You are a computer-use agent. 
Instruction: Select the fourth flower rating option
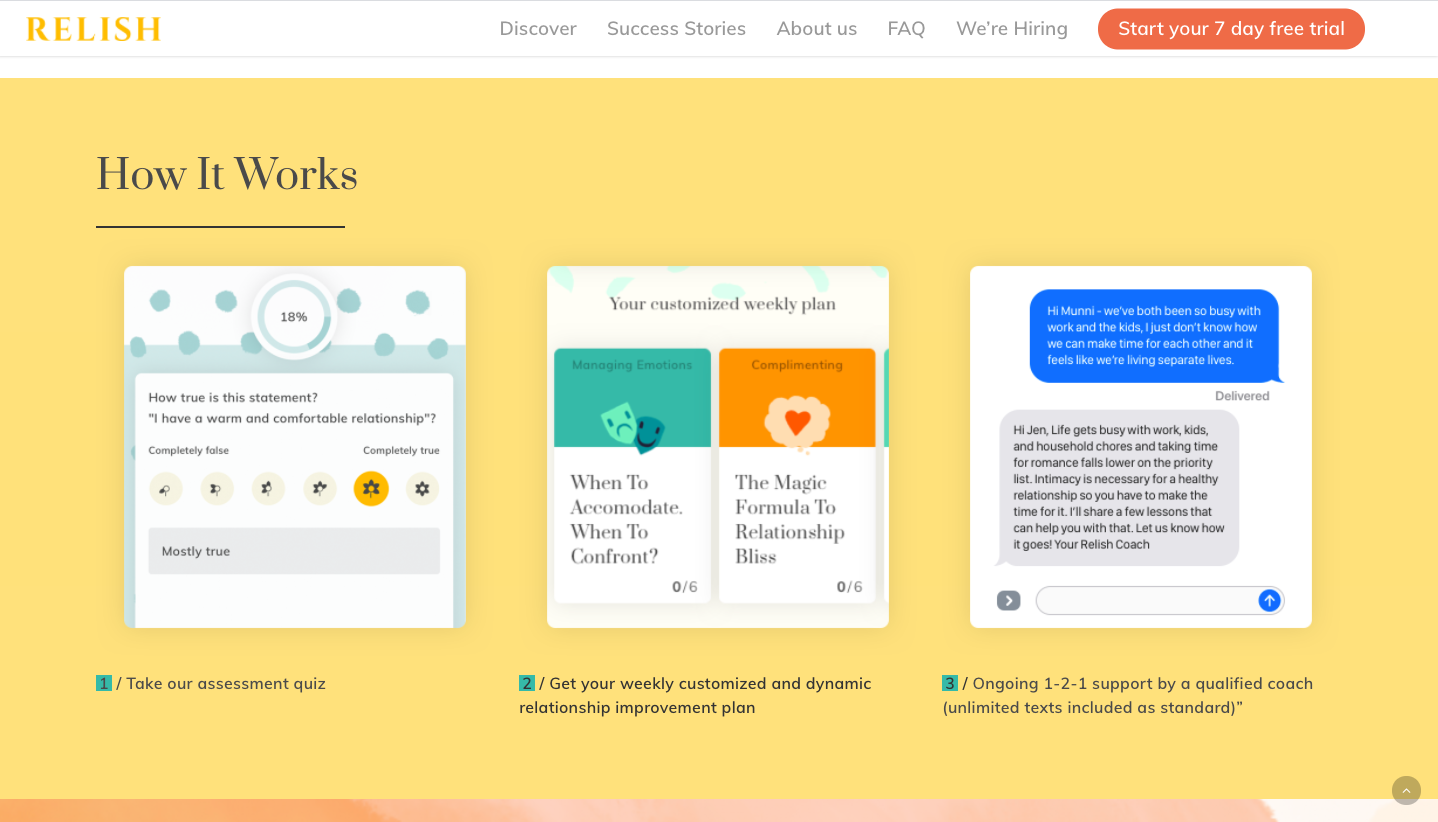point(320,488)
